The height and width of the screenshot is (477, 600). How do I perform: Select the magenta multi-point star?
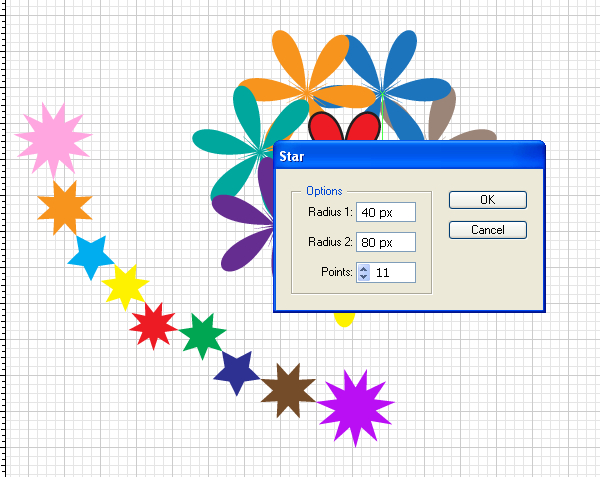[x=355, y=407]
